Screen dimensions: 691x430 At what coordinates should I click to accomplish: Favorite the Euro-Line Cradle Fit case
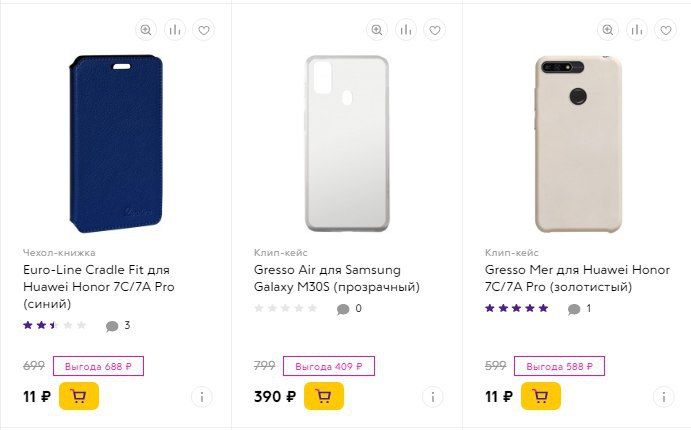(204, 30)
